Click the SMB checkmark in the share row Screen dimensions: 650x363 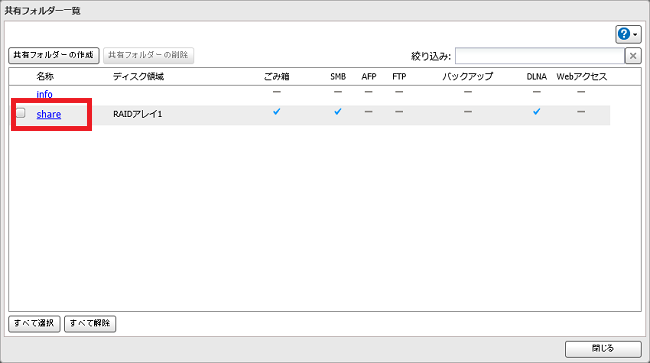tap(338, 111)
